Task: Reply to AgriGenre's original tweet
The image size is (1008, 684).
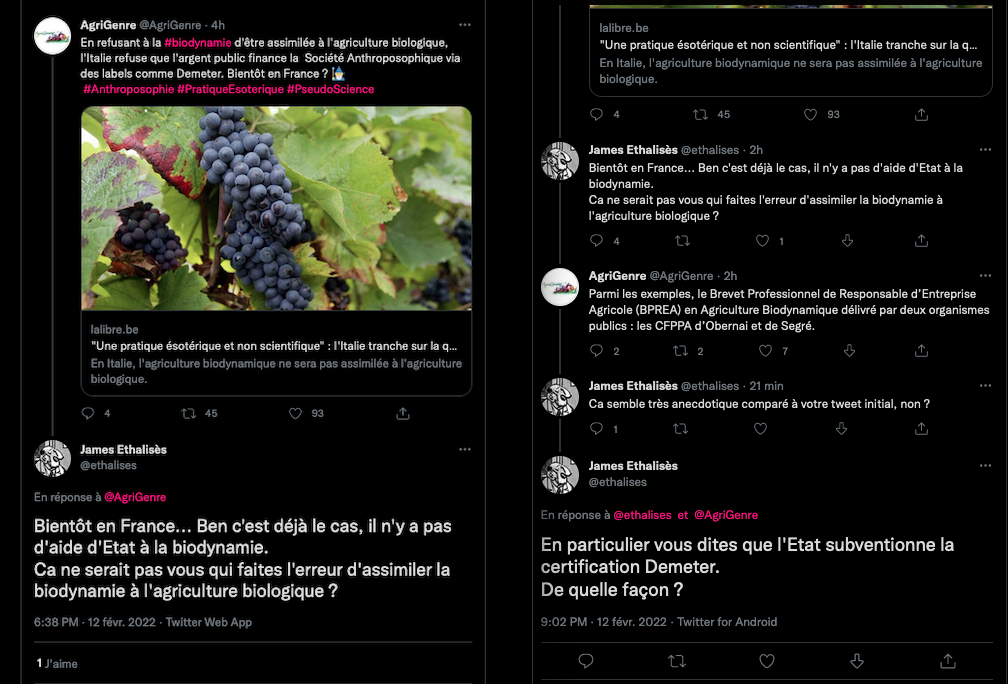Action: click(88, 413)
